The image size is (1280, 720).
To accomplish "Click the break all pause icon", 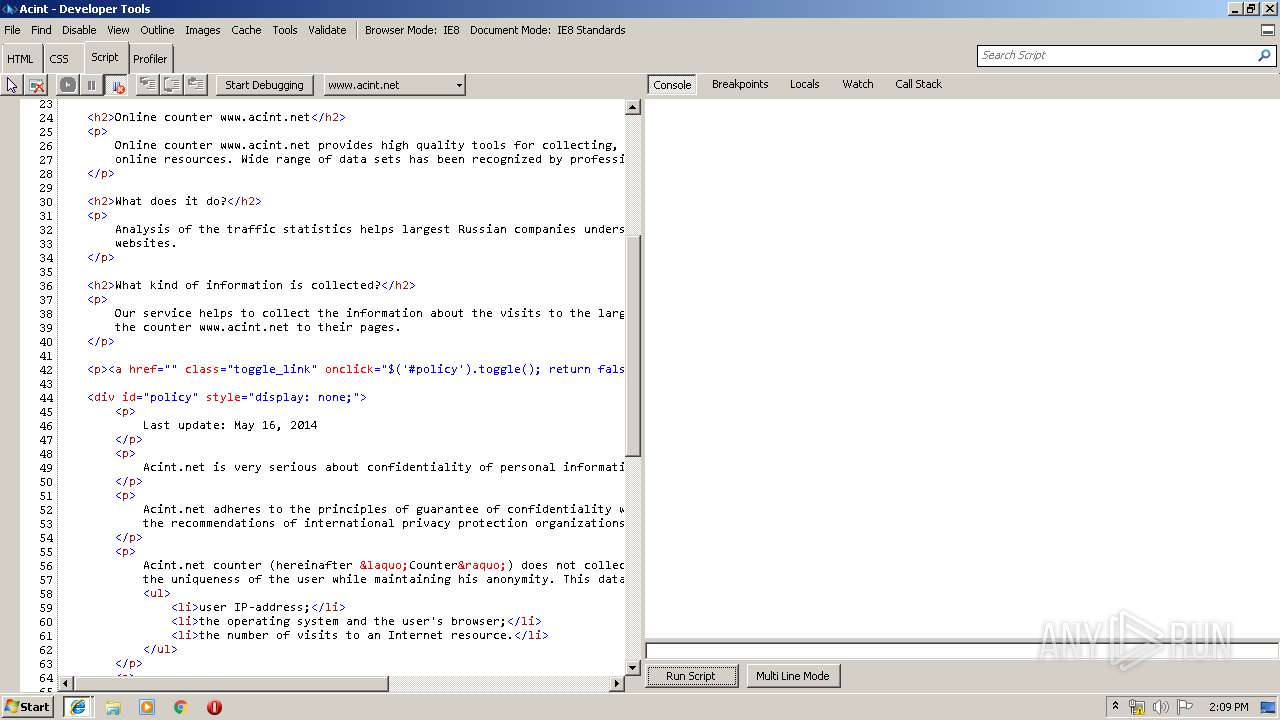I will coord(91,85).
